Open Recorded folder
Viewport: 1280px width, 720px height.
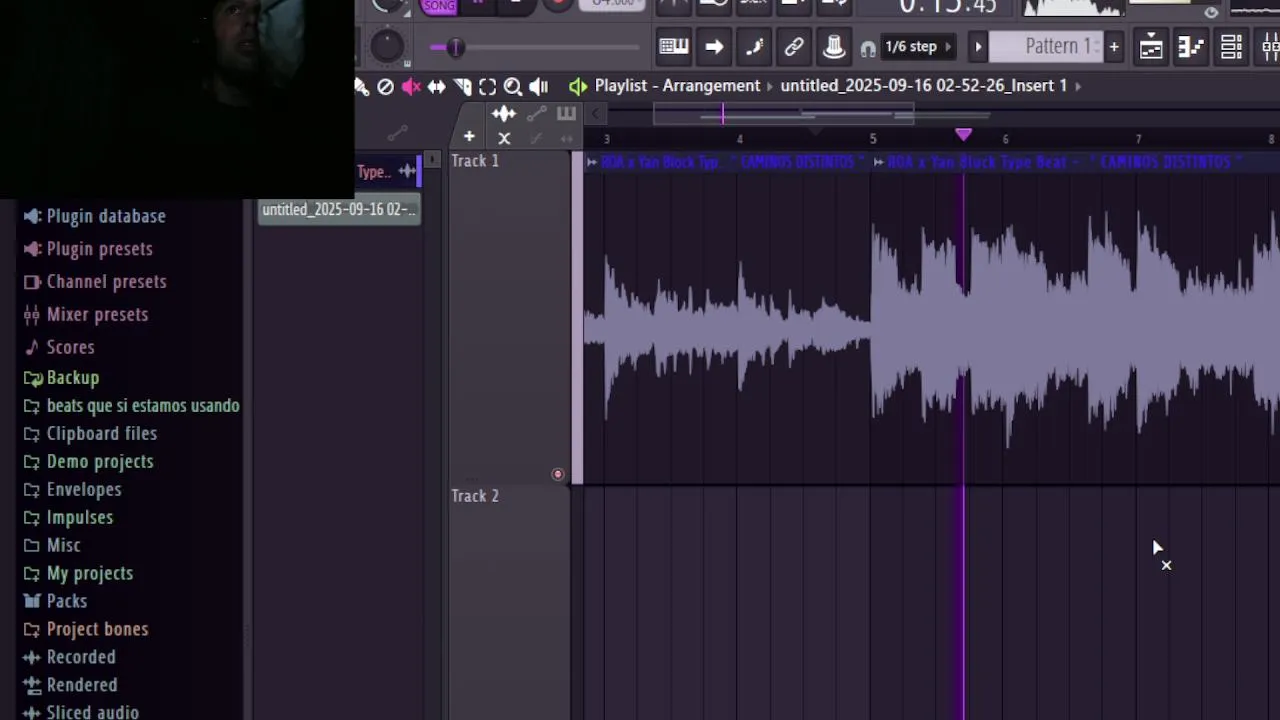[81, 658]
